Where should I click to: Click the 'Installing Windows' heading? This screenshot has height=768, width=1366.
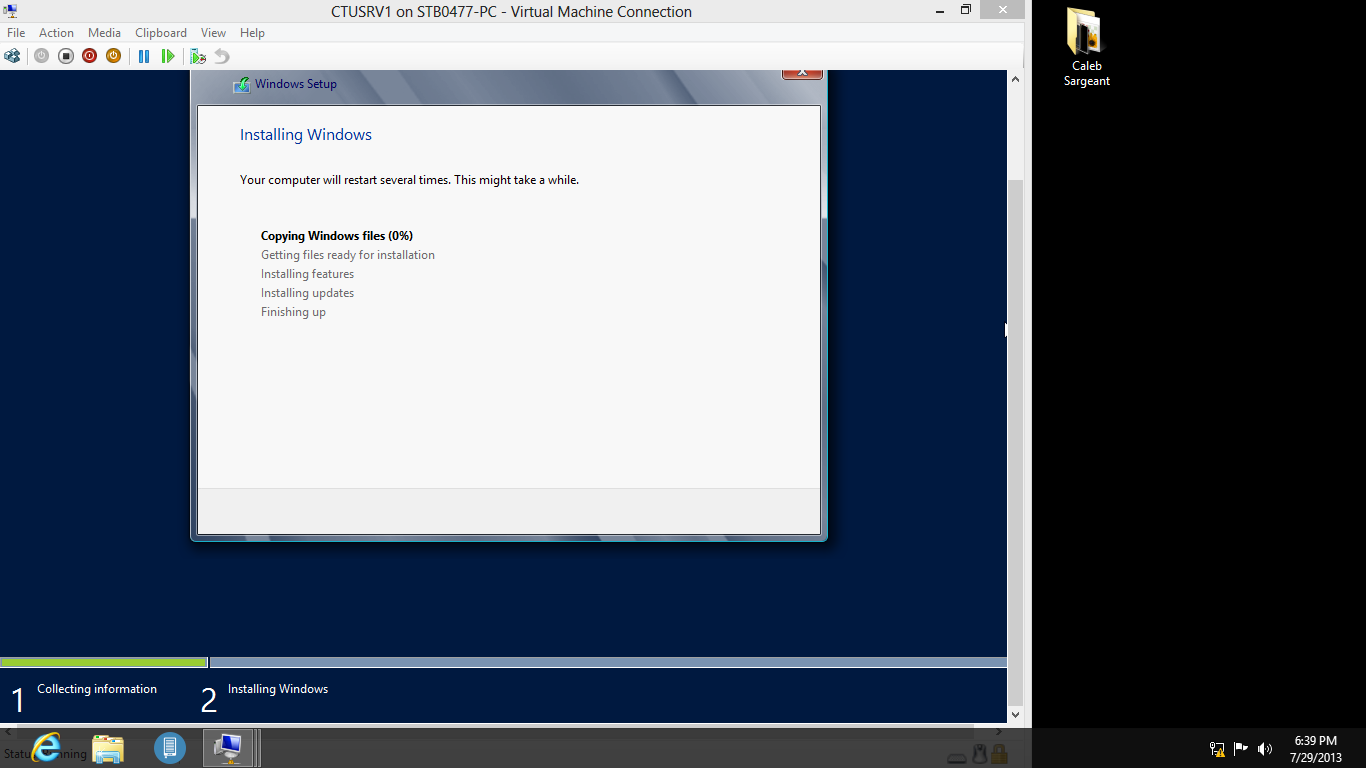(306, 135)
